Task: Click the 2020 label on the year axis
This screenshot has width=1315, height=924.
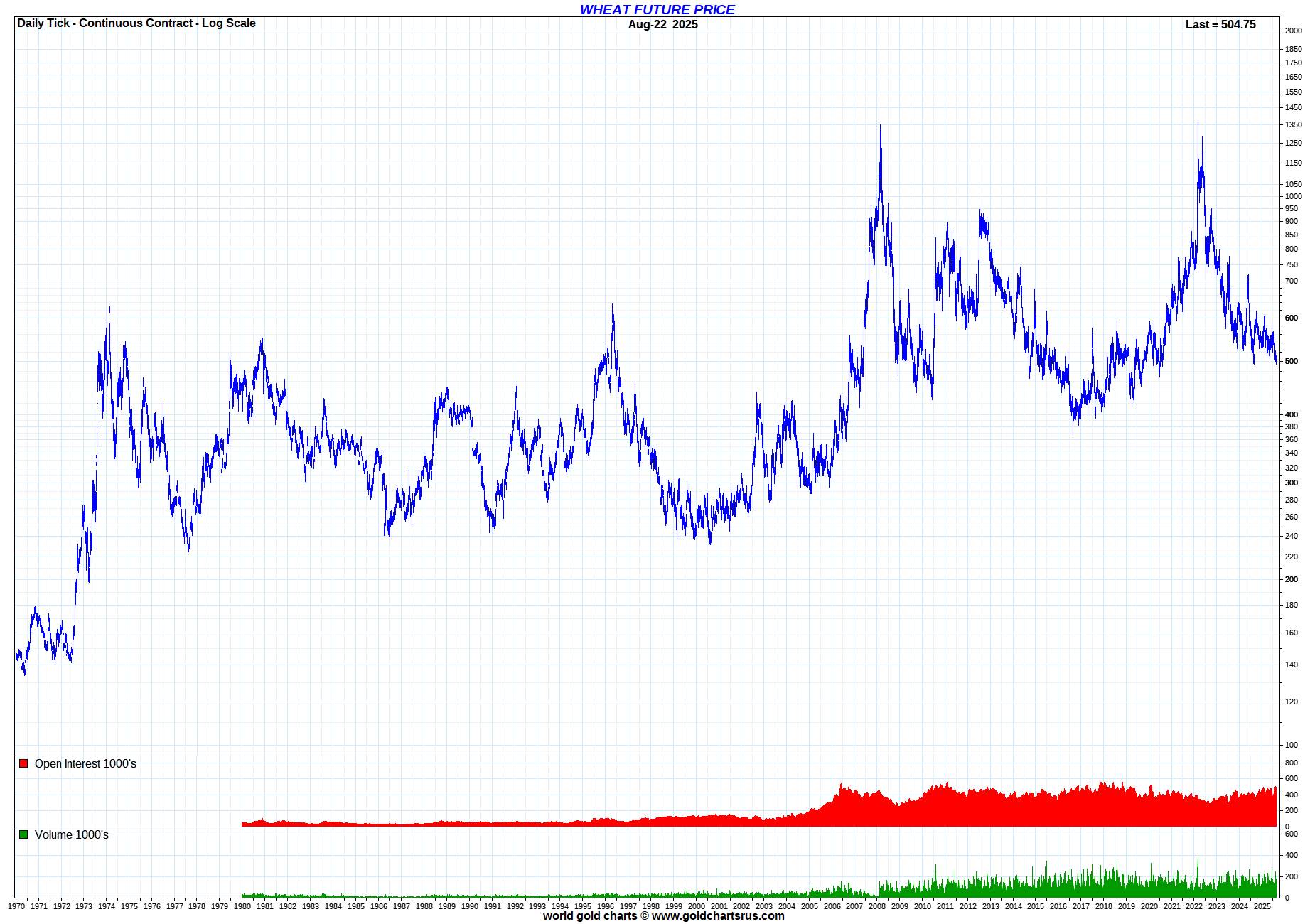Action: tap(1149, 906)
